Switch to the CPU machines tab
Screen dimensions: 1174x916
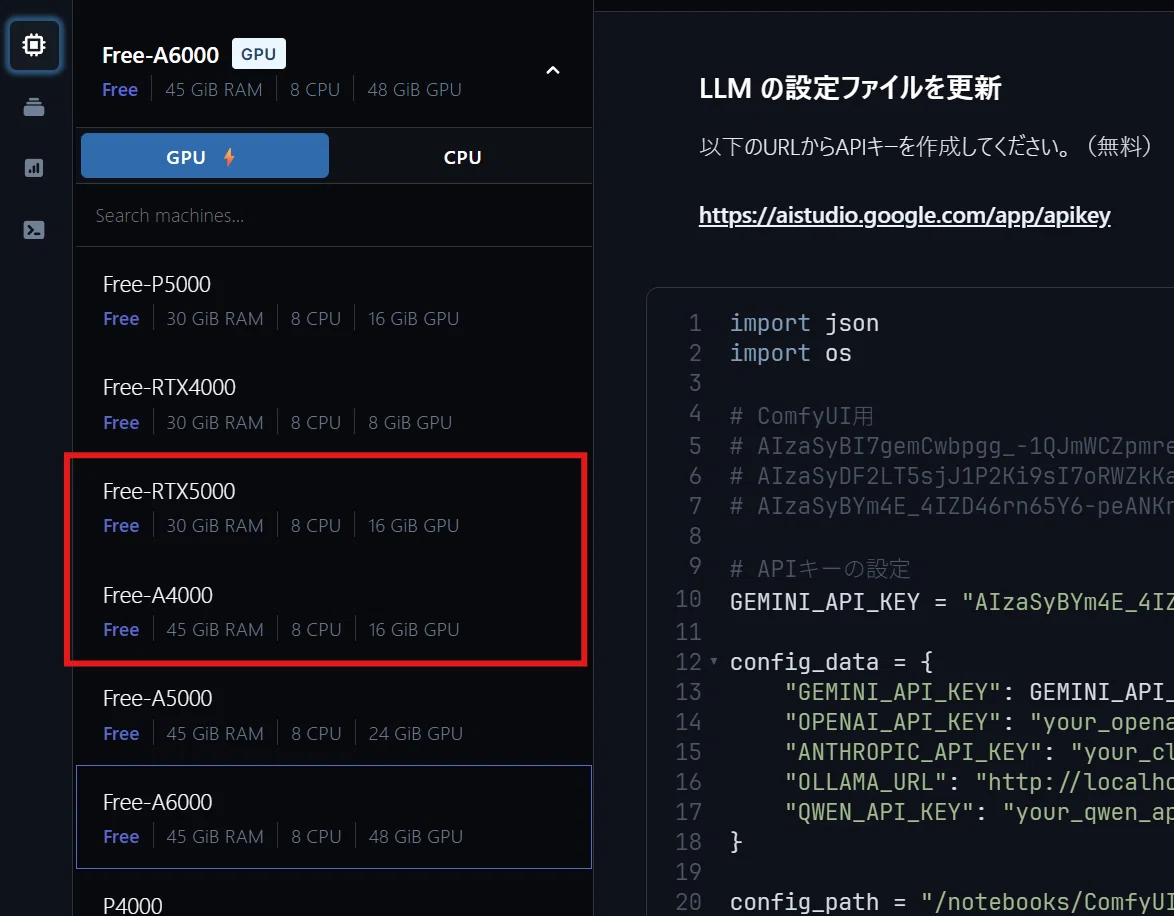pos(462,157)
